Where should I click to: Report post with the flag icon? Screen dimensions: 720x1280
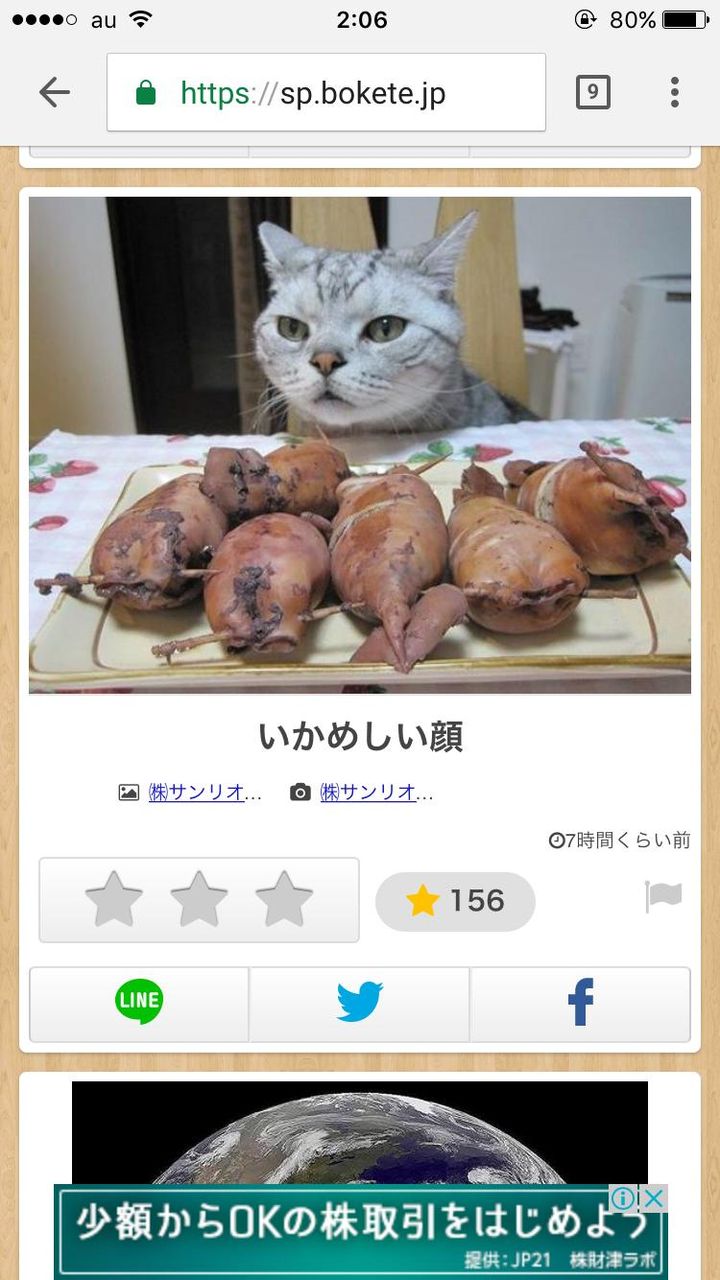(663, 896)
